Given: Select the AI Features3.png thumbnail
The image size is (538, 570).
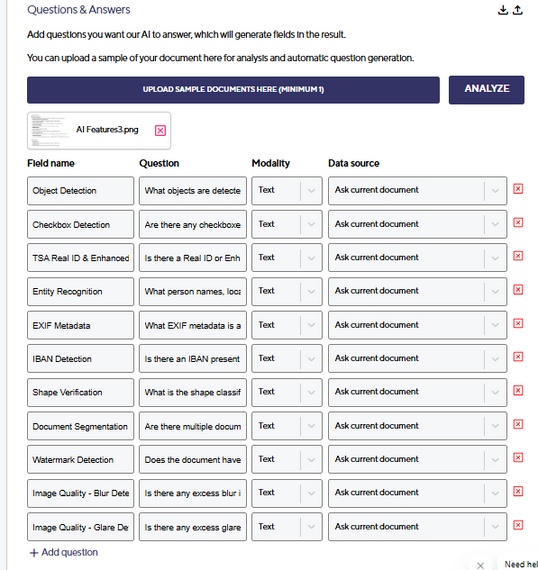Looking at the screenshot, I should pyautogui.click(x=49, y=131).
